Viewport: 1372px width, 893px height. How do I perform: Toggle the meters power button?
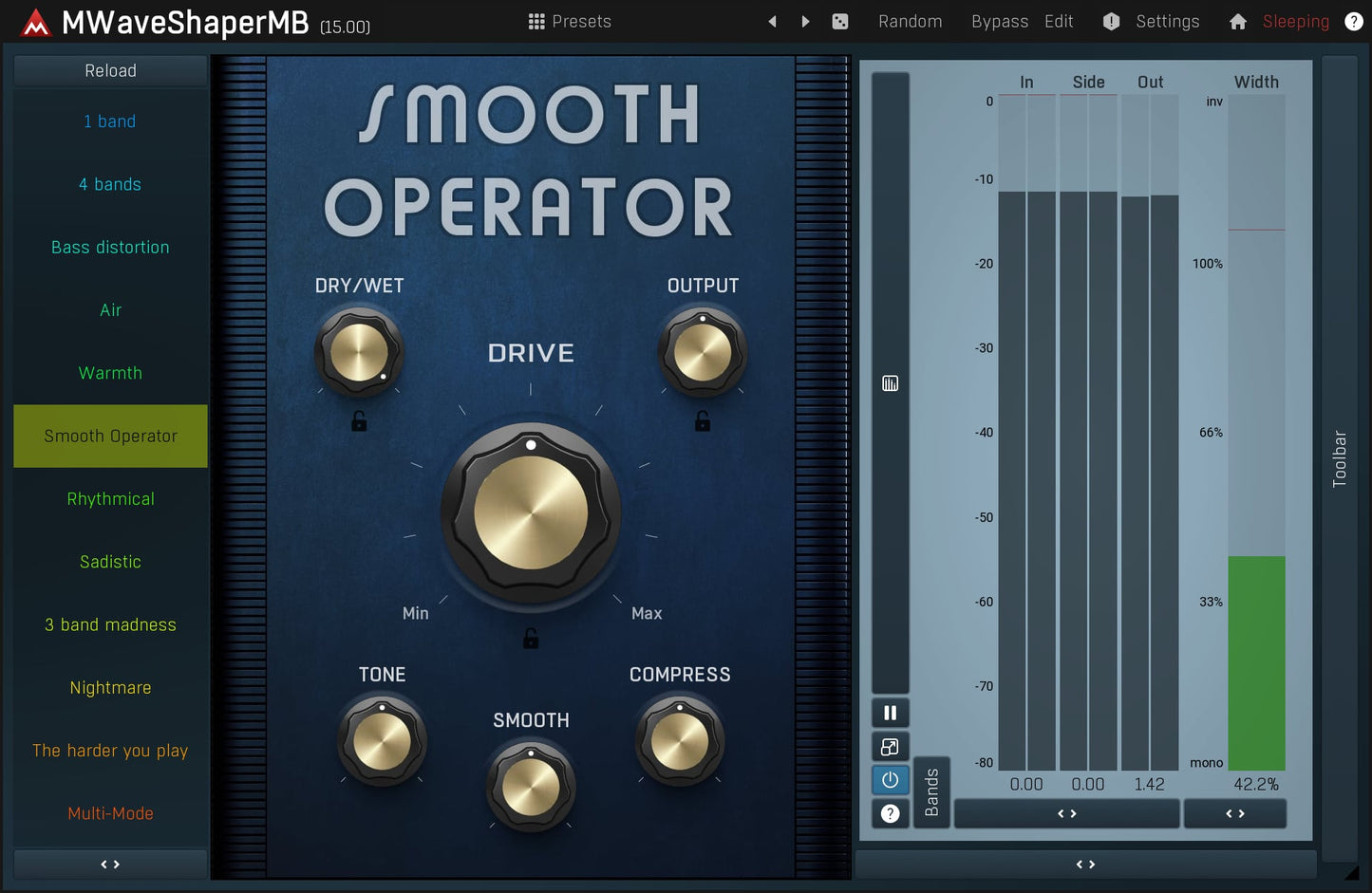[890, 780]
